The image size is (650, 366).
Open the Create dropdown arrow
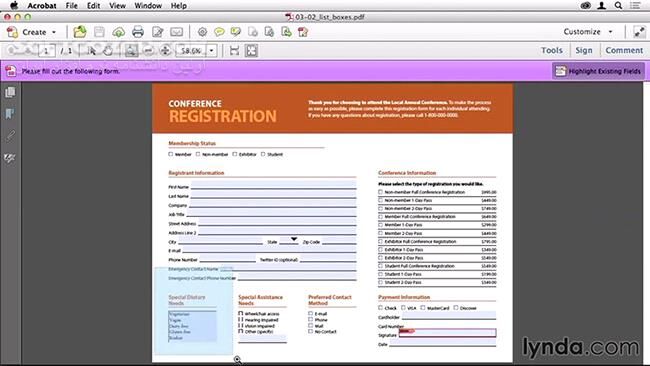[x=54, y=32]
